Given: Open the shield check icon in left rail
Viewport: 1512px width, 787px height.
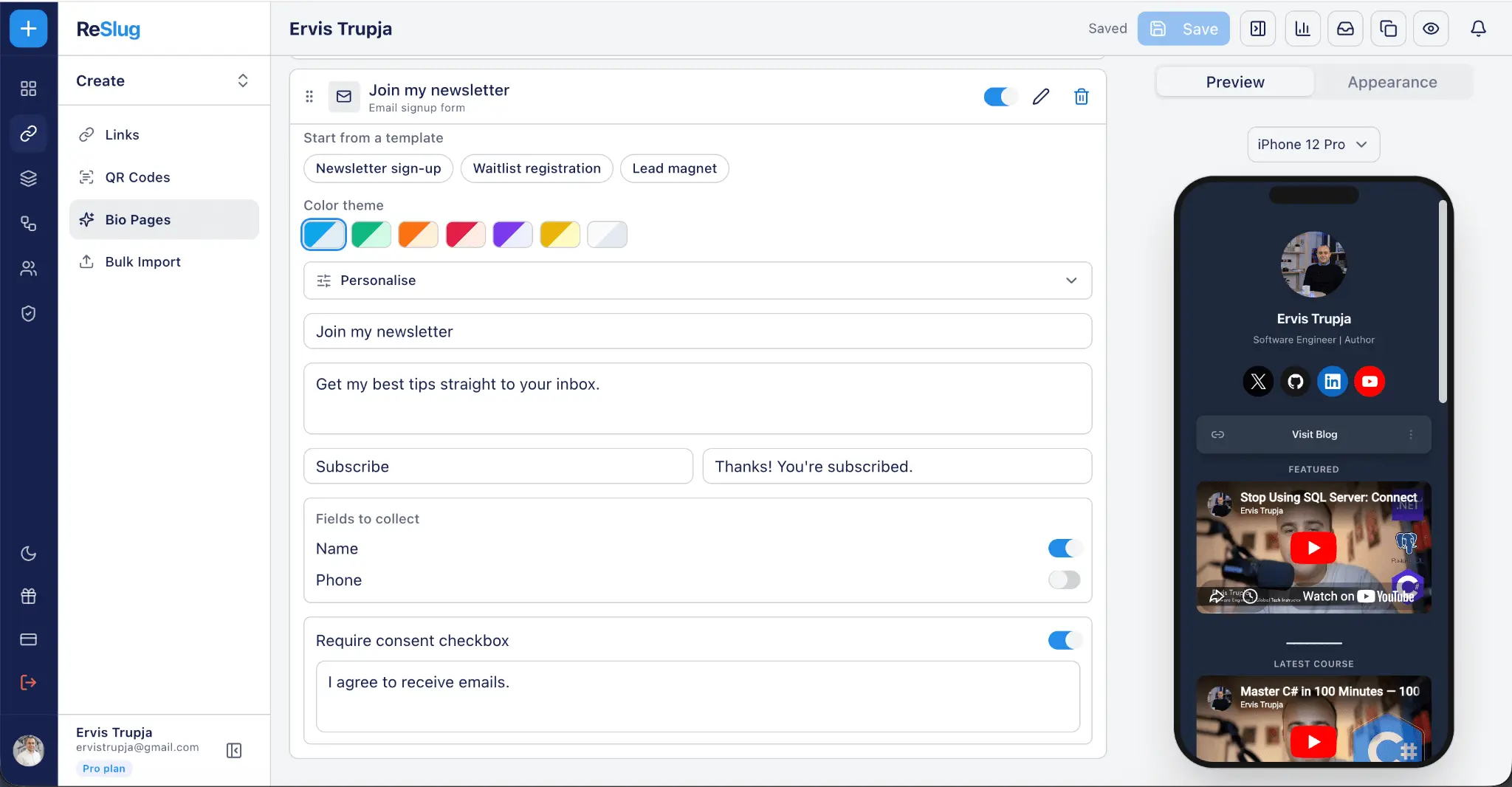Looking at the screenshot, I should (28, 314).
